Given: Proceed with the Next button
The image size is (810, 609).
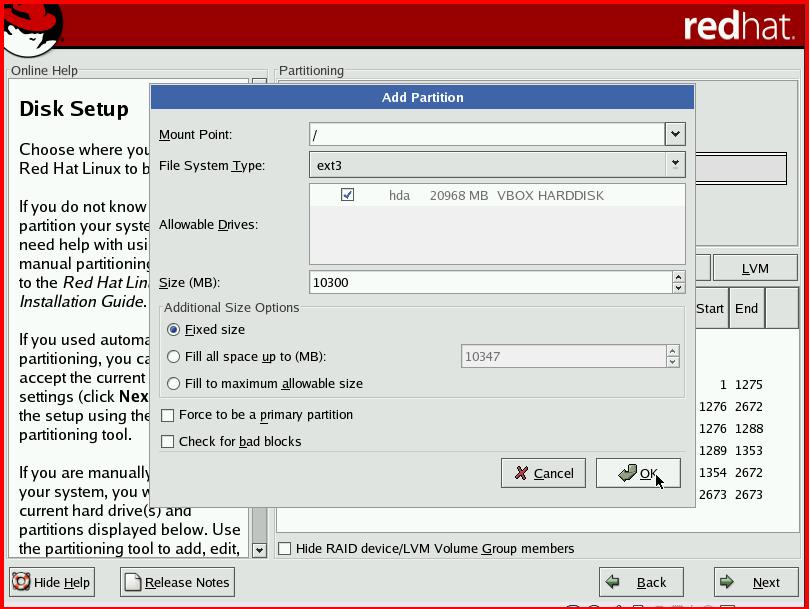Looking at the screenshot, I should (x=756, y=582).
